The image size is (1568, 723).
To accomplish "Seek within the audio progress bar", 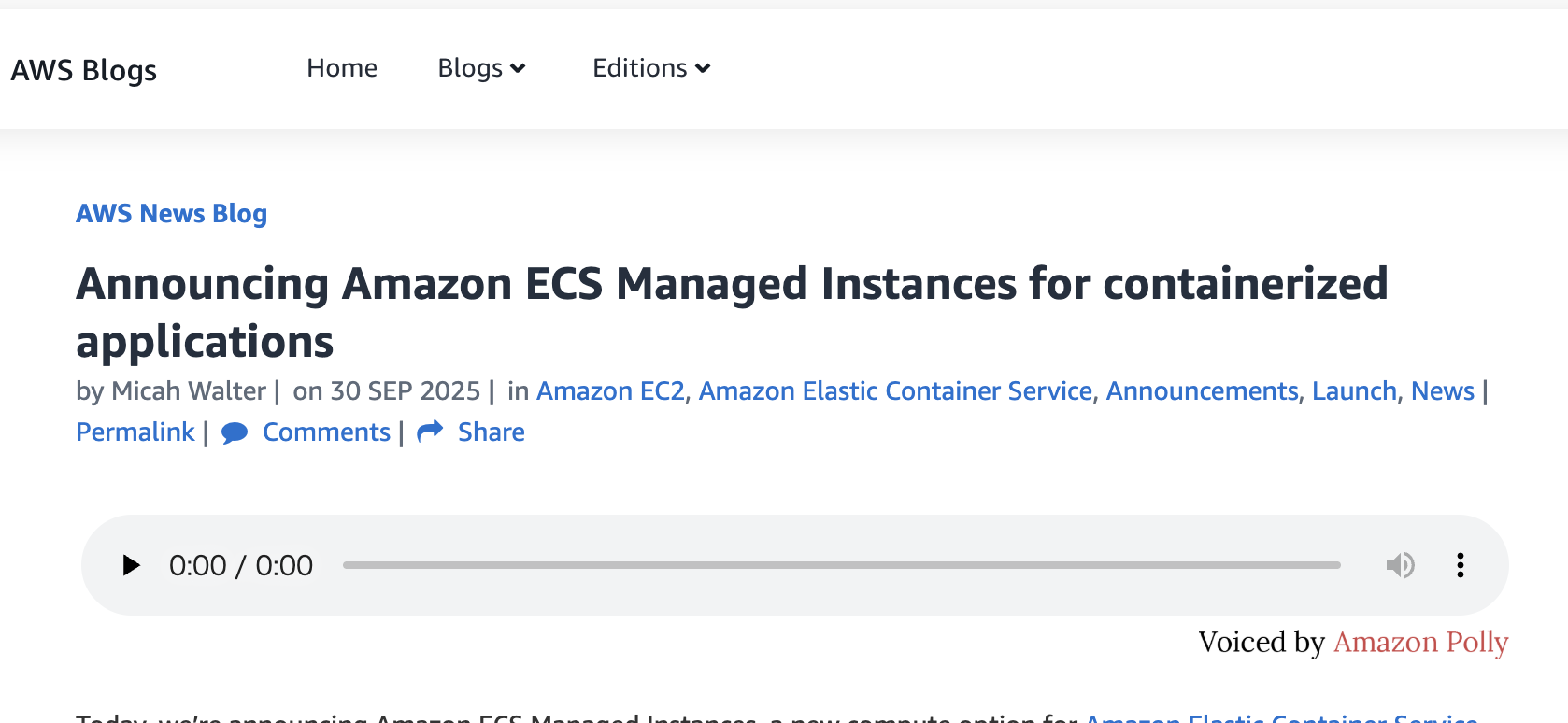I will click(x=841, y=565).
